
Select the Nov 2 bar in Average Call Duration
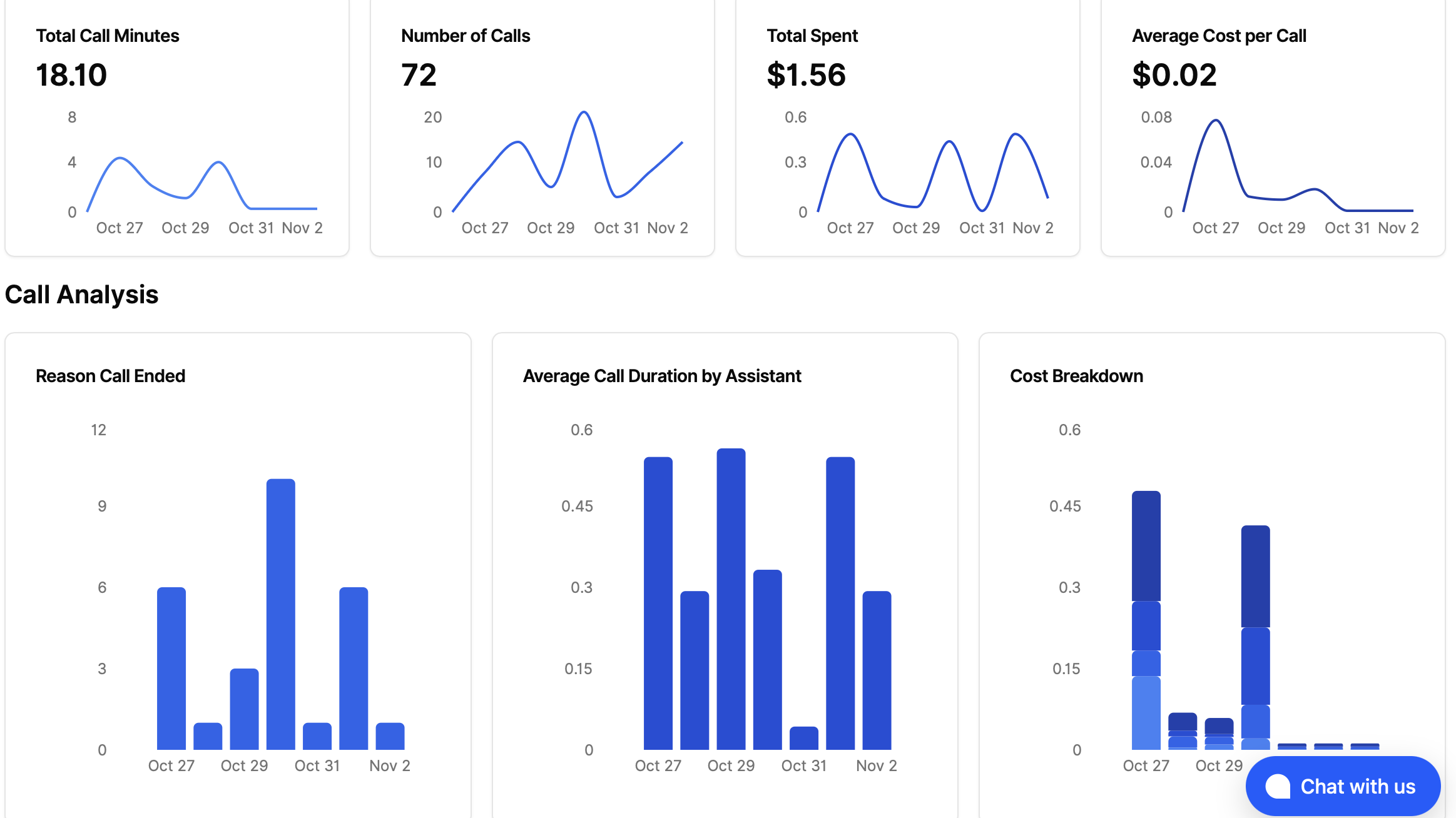pos(877,670)
